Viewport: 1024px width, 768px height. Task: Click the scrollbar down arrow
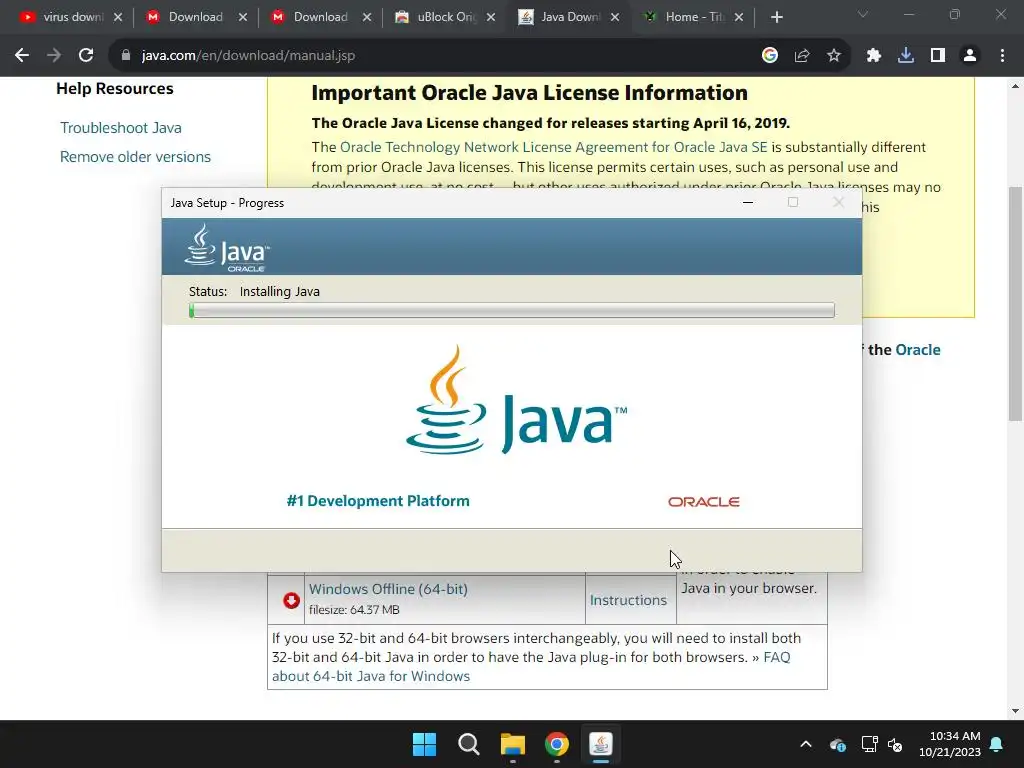pyautogui.click(x=1015, y=711)
